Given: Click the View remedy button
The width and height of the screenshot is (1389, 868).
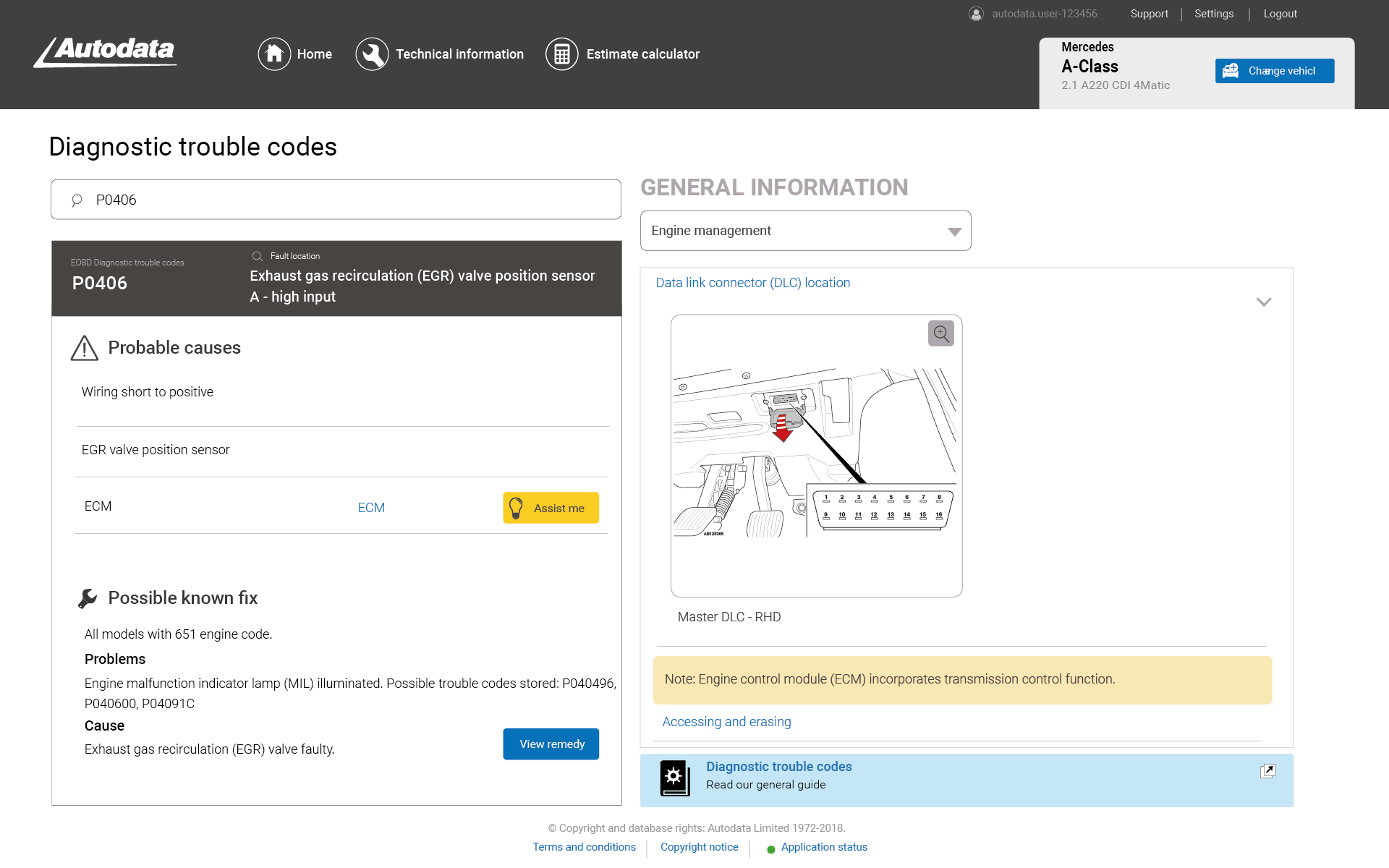Looking at the screenshot, I should click(x=551, y=744).
